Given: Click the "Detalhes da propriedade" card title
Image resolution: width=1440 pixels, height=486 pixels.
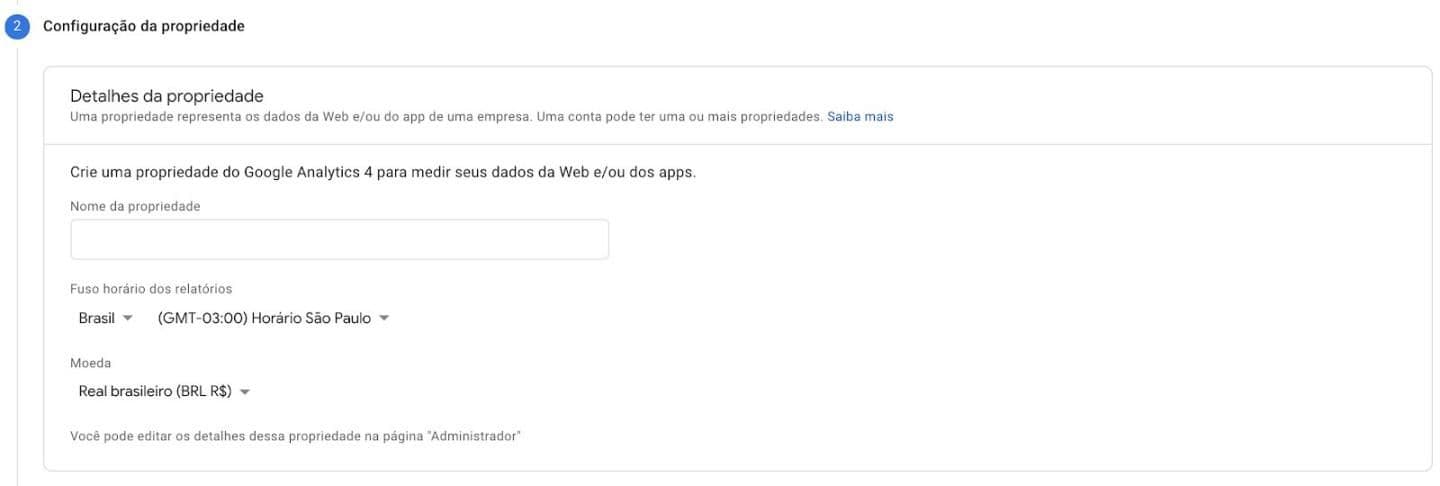Looking at the screenshot, I should click(167, 96).
